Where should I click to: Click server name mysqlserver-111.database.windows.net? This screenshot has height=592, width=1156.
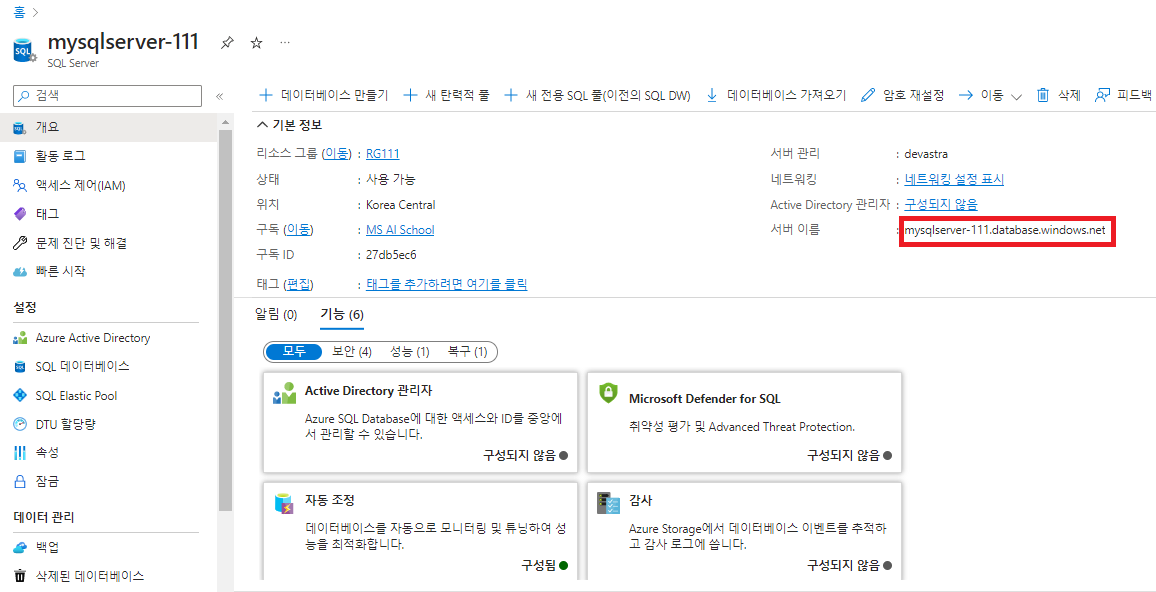(x=1006, y=231)
